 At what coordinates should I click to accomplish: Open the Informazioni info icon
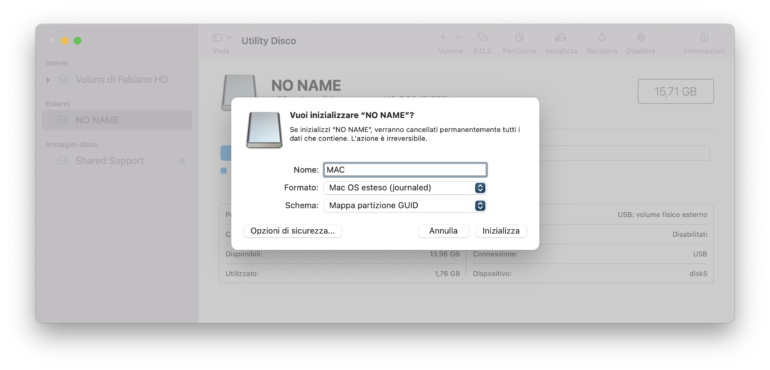click(704, 37)
